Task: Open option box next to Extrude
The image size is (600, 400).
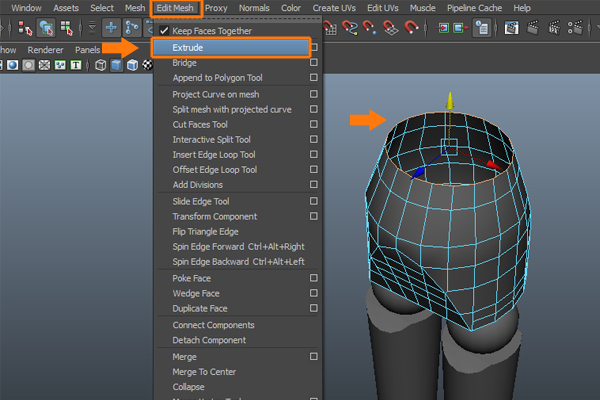Action: click(314, 47)
